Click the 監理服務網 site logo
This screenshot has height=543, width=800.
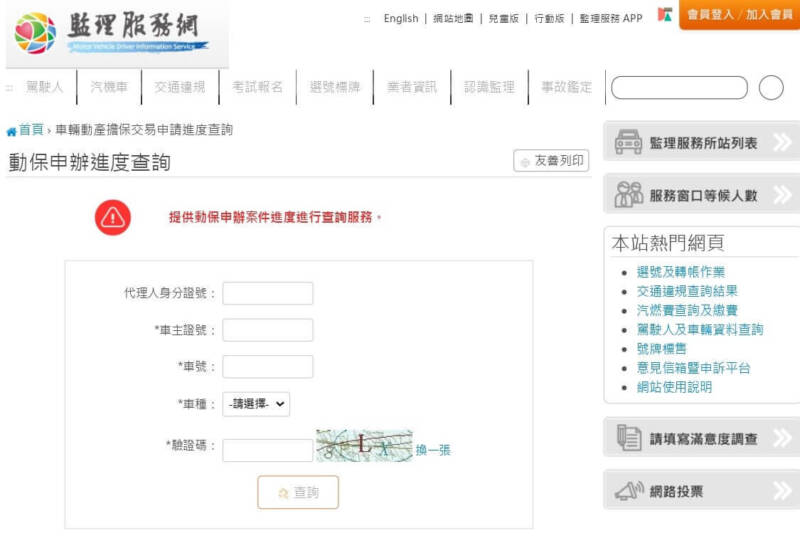tap(112, 34)
